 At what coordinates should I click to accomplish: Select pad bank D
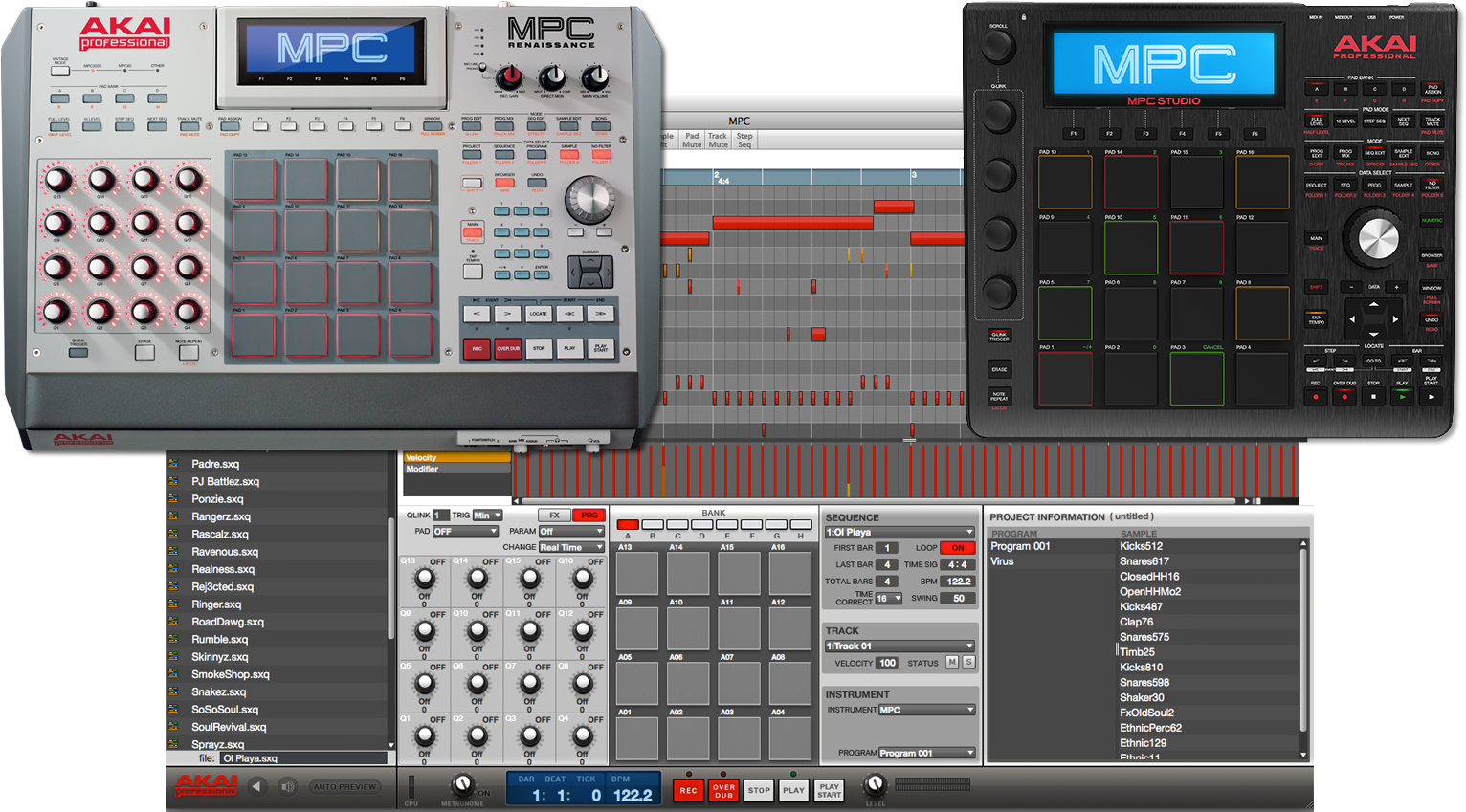[702, 524]
